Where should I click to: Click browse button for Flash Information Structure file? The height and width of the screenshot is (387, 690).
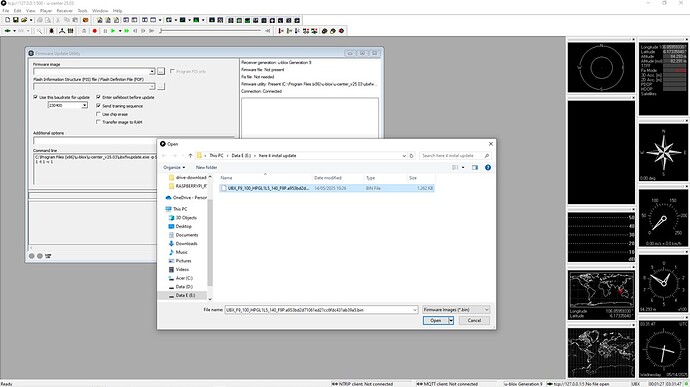[x=161, y=86]
